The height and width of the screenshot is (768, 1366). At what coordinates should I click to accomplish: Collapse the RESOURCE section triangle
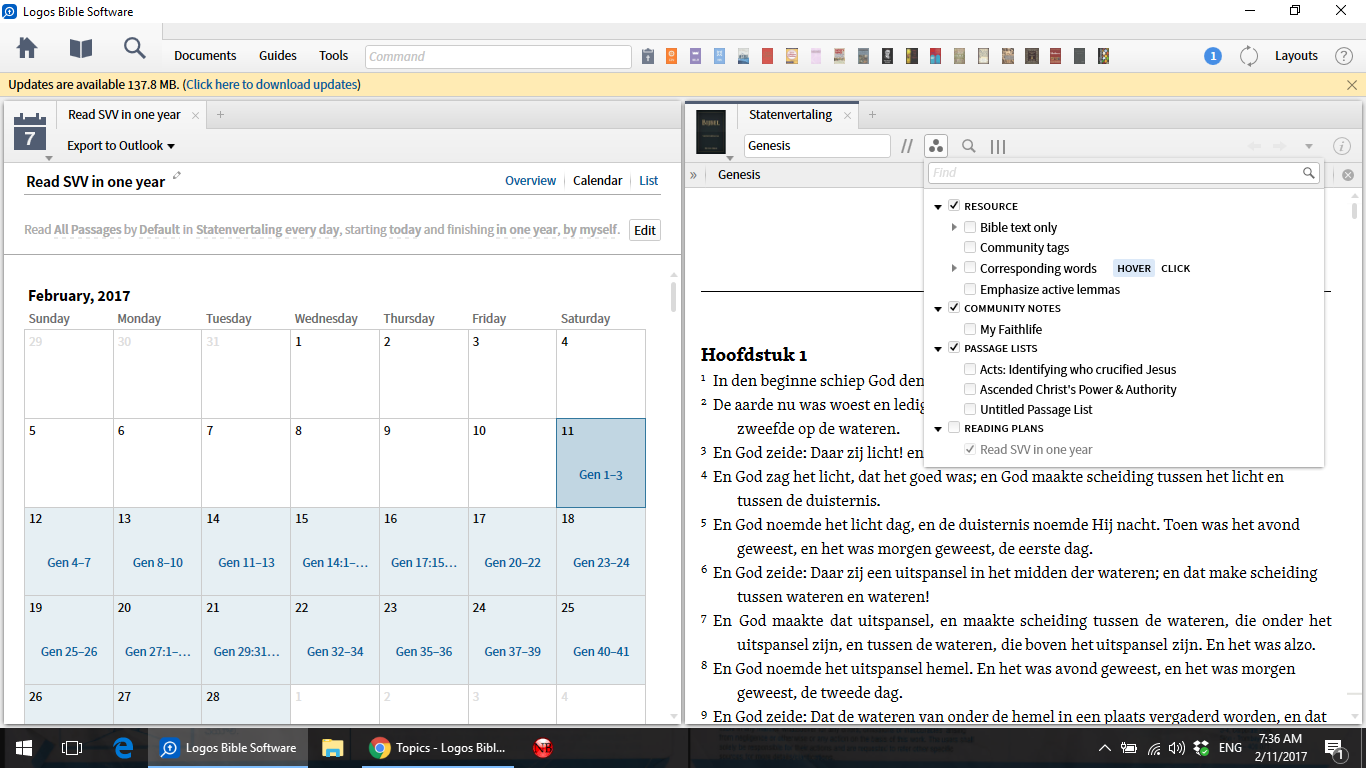click(x=938, y=207)
